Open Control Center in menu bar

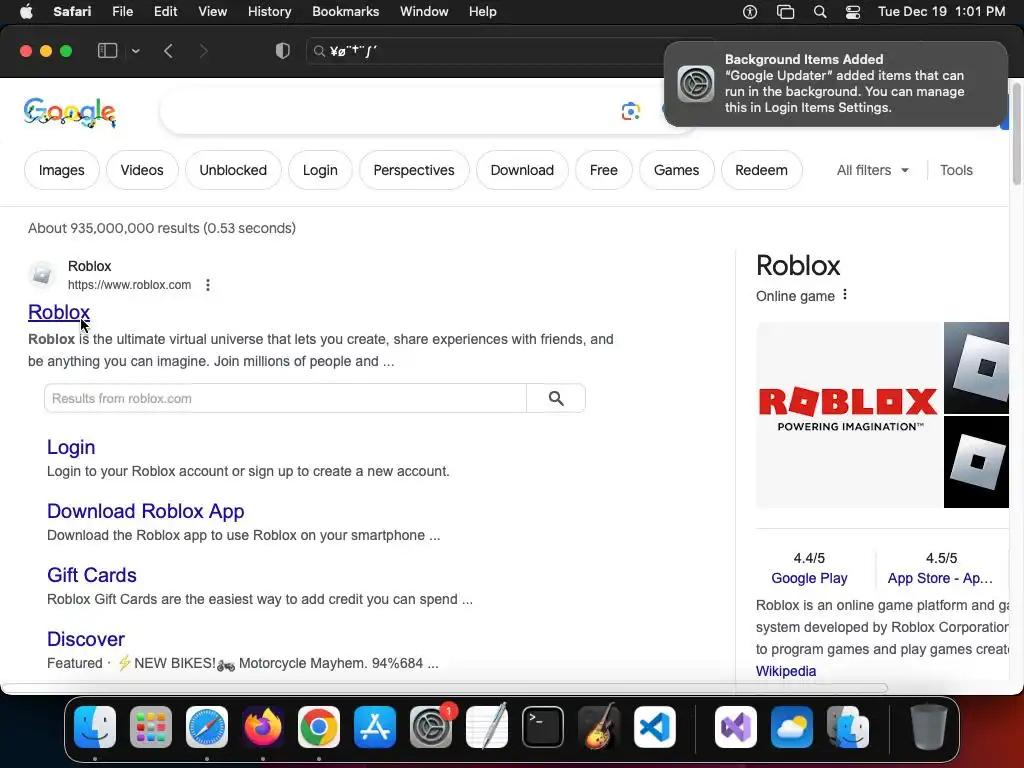pos(852,12)
